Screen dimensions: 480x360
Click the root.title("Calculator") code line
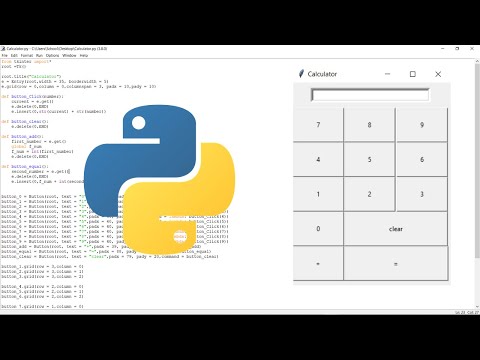31,76
